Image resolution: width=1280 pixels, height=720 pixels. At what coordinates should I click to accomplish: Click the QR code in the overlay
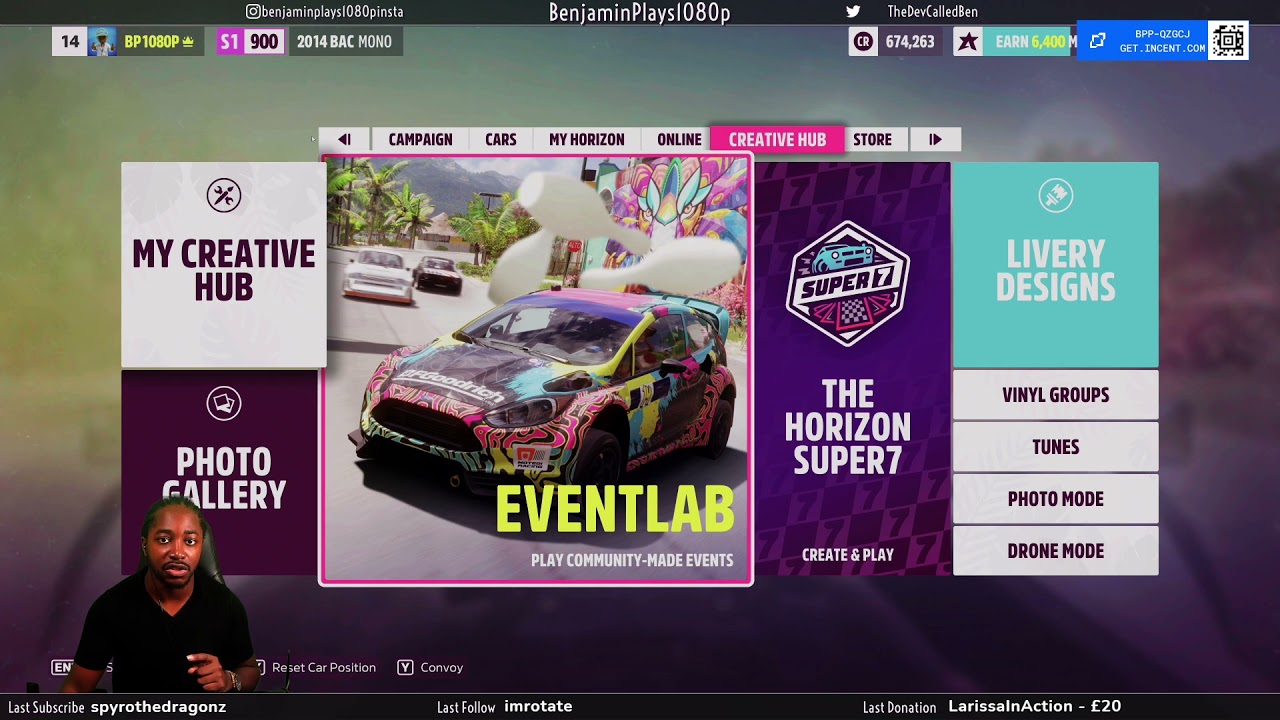(1229, 41)
